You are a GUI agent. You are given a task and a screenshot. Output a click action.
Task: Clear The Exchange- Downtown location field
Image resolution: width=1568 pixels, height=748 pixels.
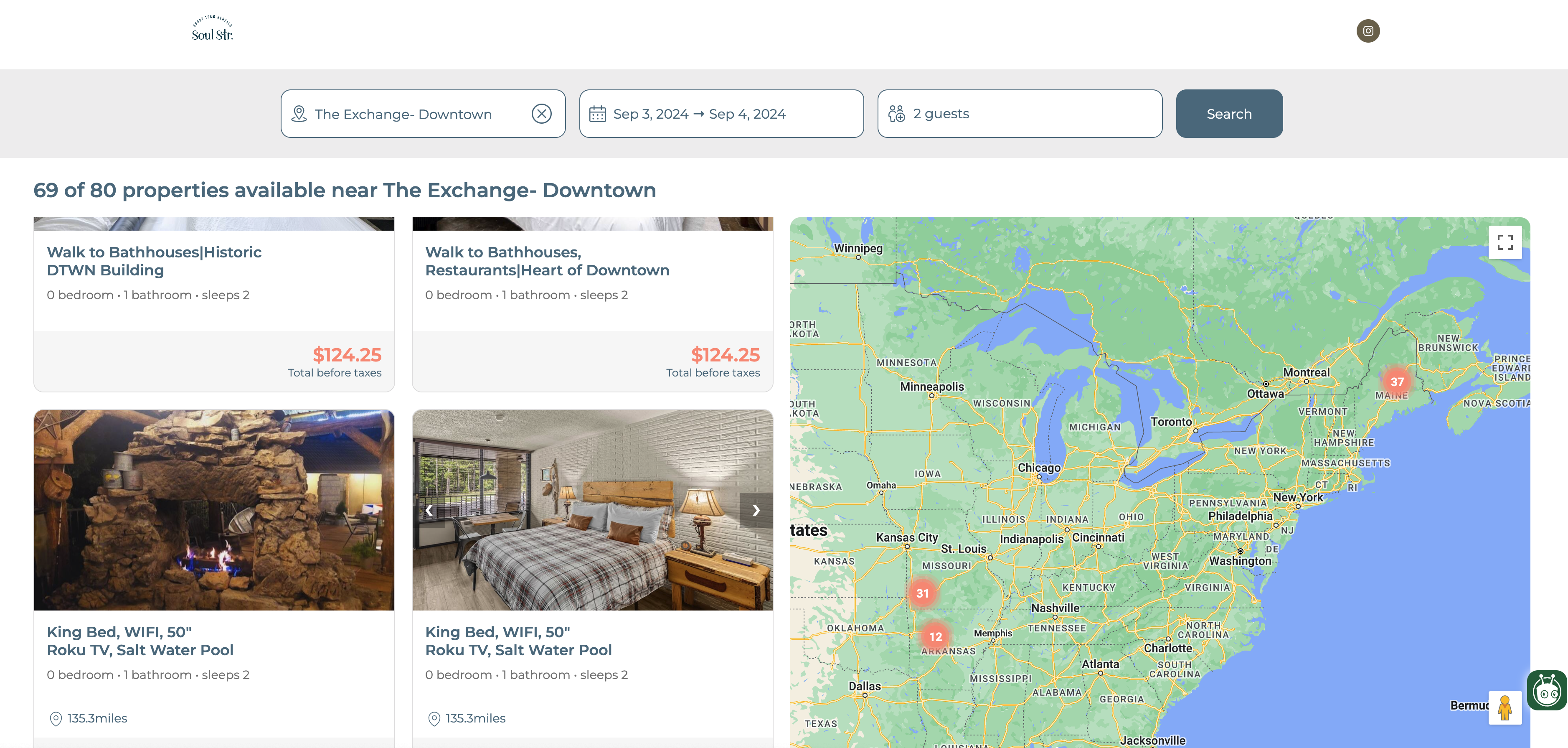click(541, 114)
